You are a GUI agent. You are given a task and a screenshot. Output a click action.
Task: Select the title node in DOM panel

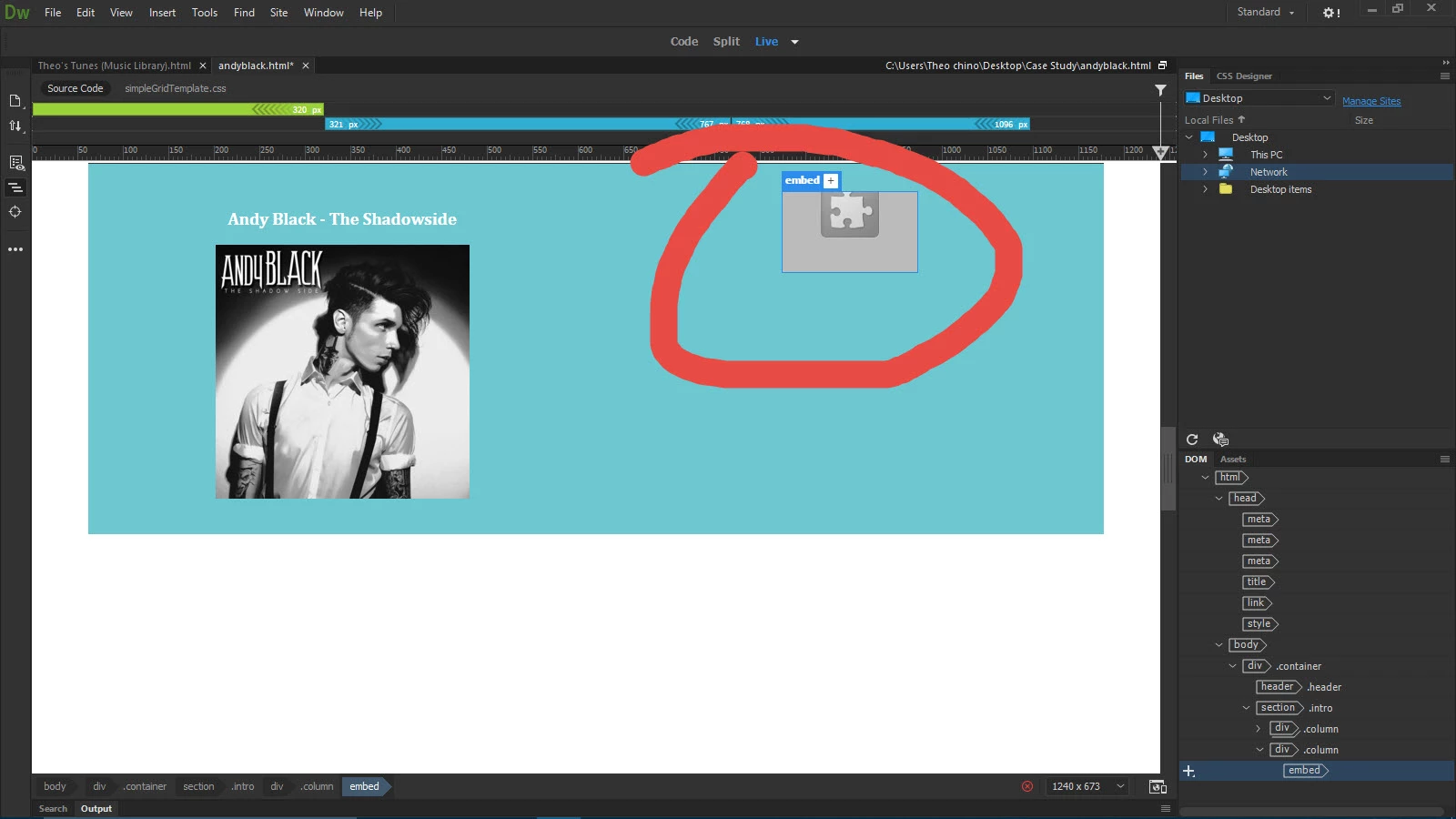tap(1258, 582)
